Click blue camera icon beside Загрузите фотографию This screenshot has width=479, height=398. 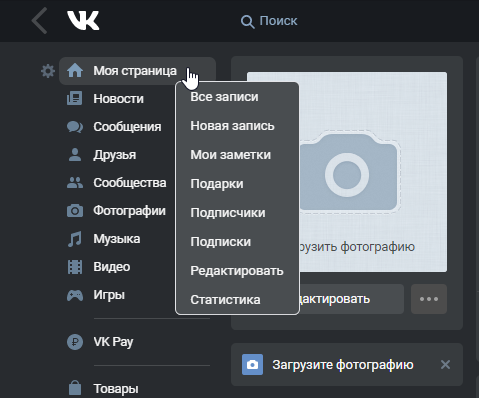[x=252, y=364]
